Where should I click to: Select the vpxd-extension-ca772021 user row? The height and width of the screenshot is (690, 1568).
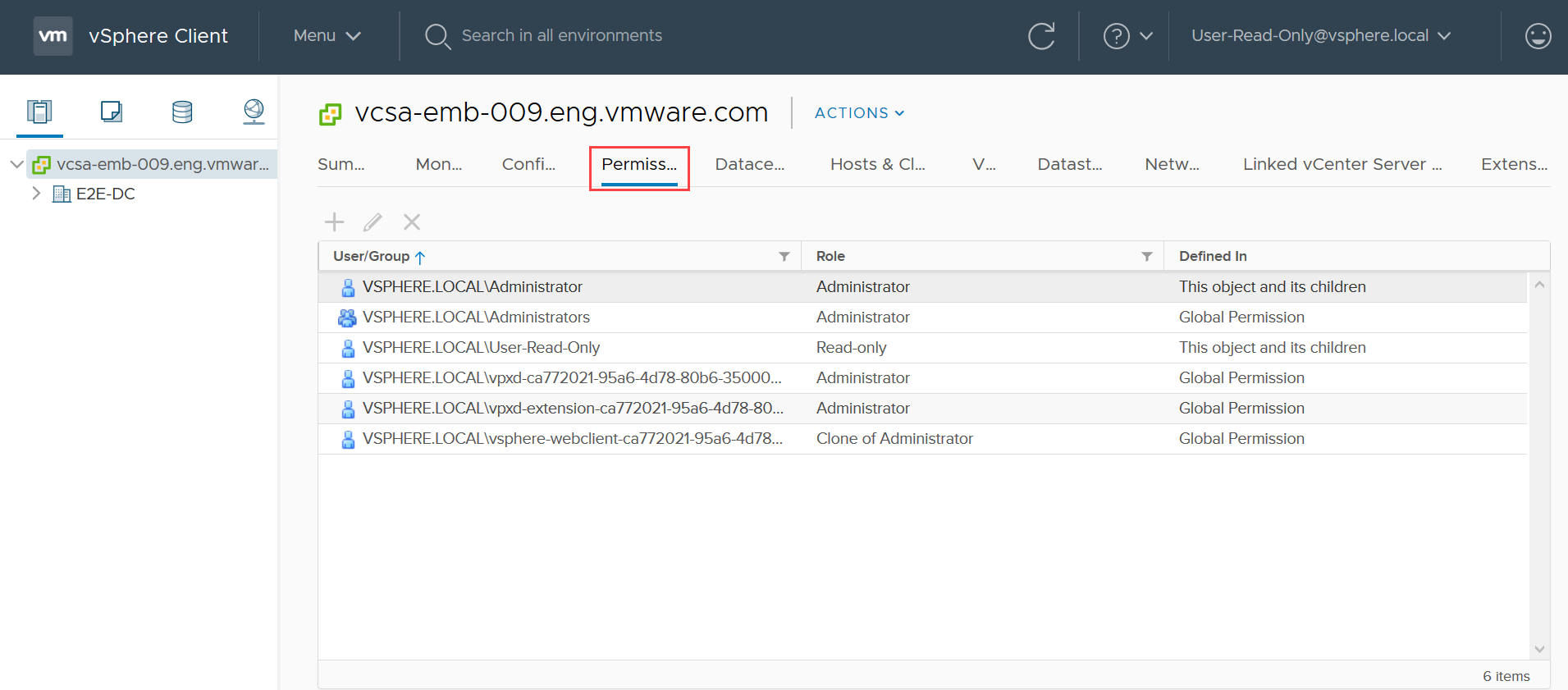click(922, 409)
